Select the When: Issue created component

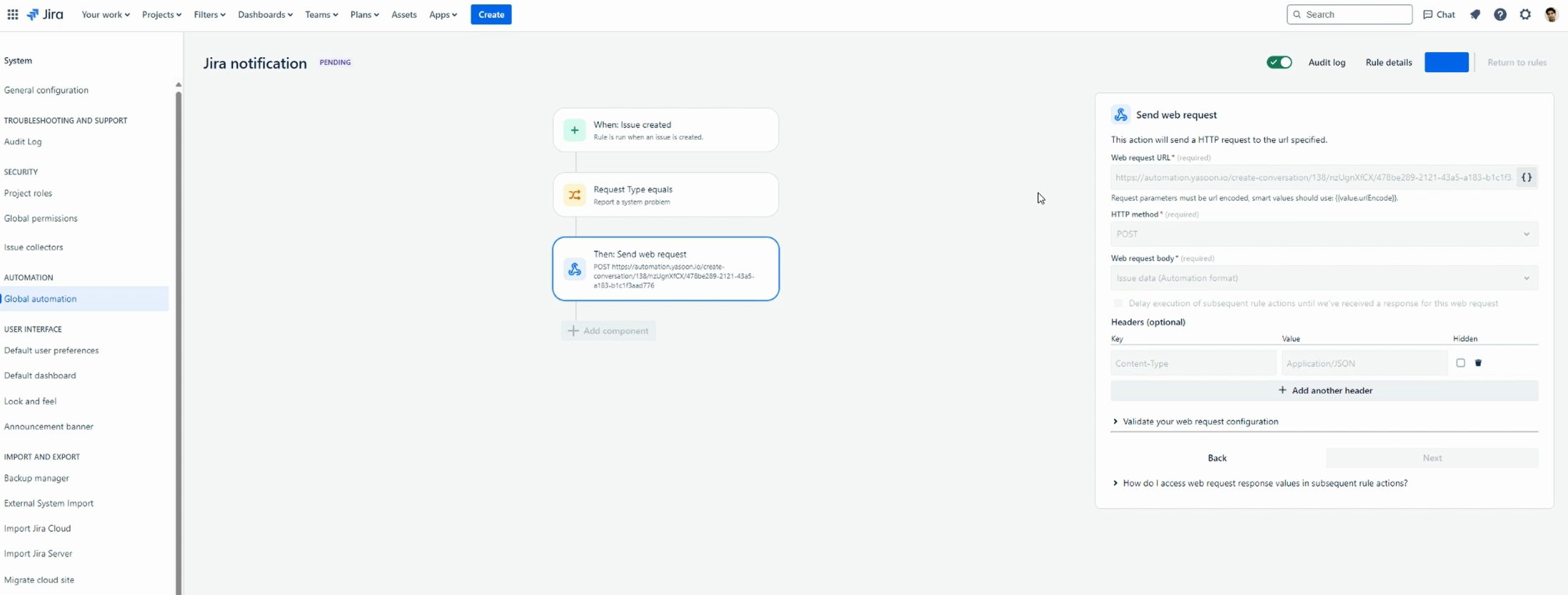pos(665,130)
